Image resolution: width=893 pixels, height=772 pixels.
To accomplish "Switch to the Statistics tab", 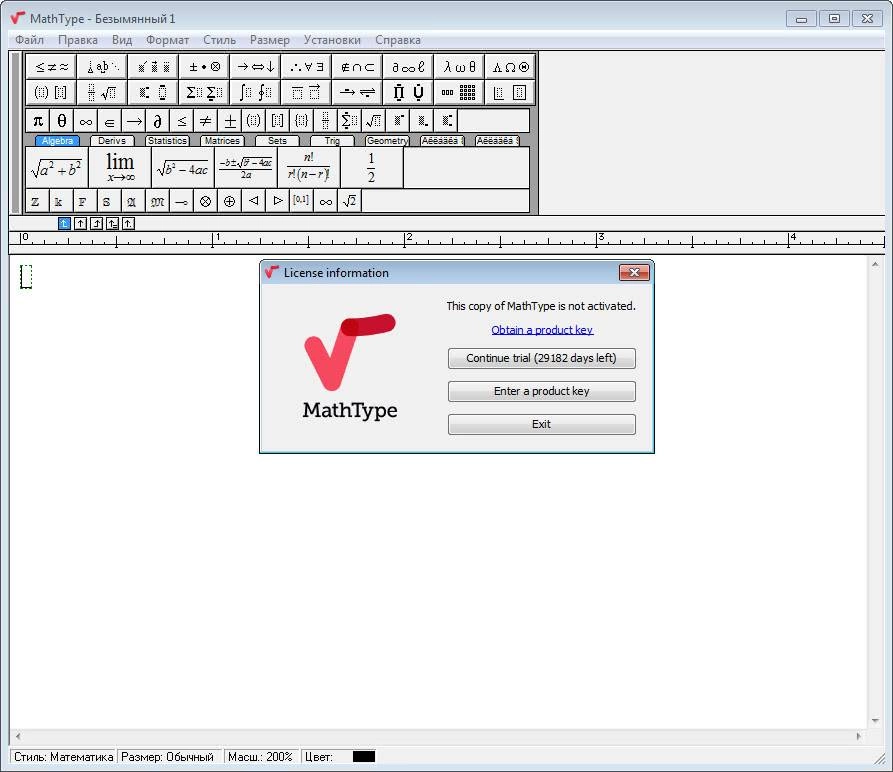I will [167, 141].
